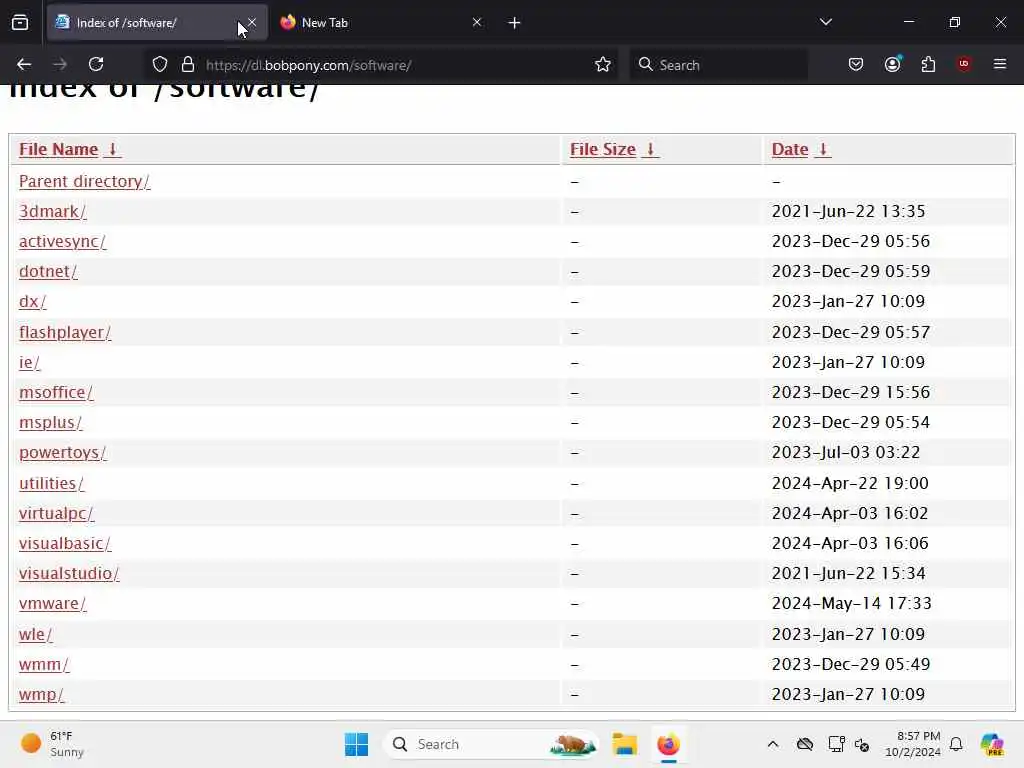Open the activesync folder
1024x768 pixels.
coord(62,242)
